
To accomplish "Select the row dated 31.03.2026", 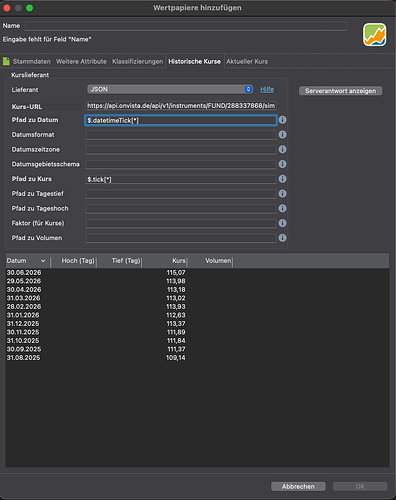I will pos(197,298).
